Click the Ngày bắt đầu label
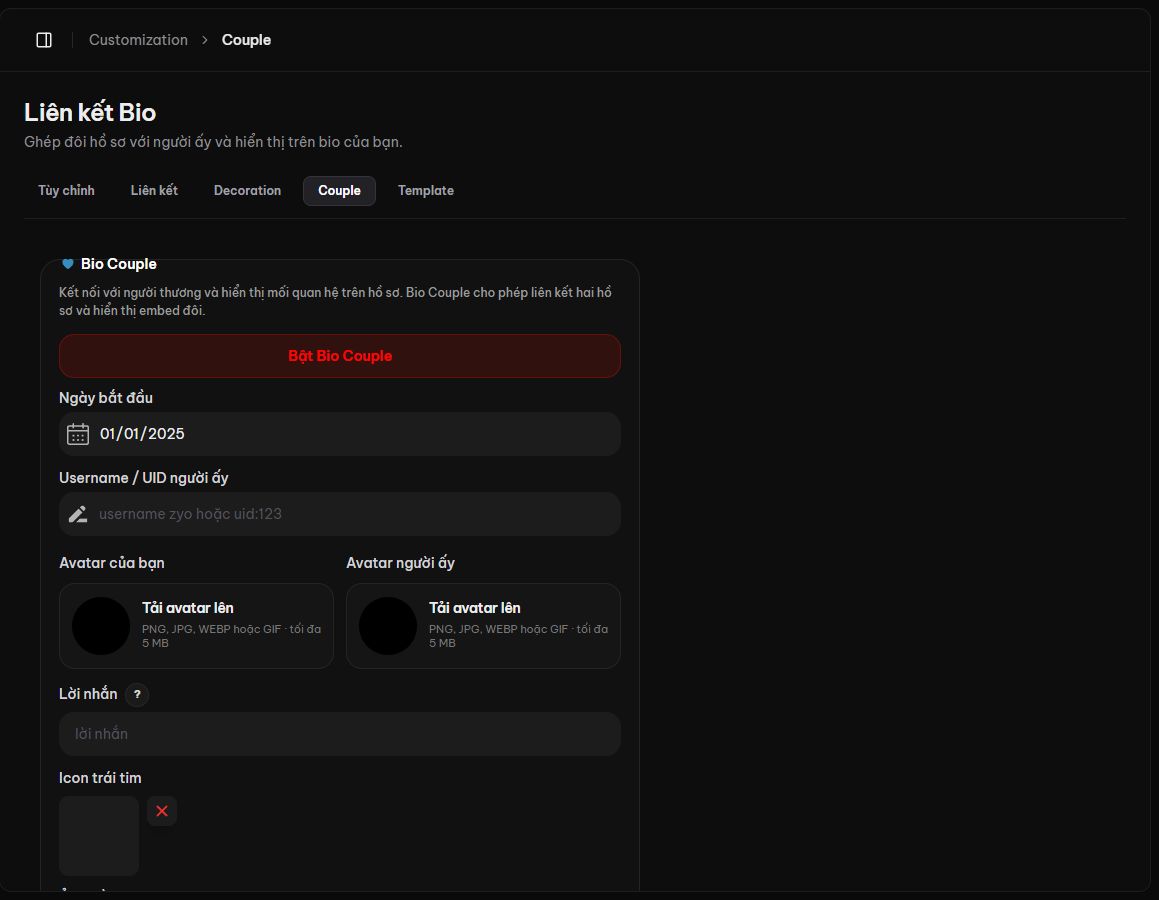This screenshot has width=1159, height=900. tap(106, 398)
